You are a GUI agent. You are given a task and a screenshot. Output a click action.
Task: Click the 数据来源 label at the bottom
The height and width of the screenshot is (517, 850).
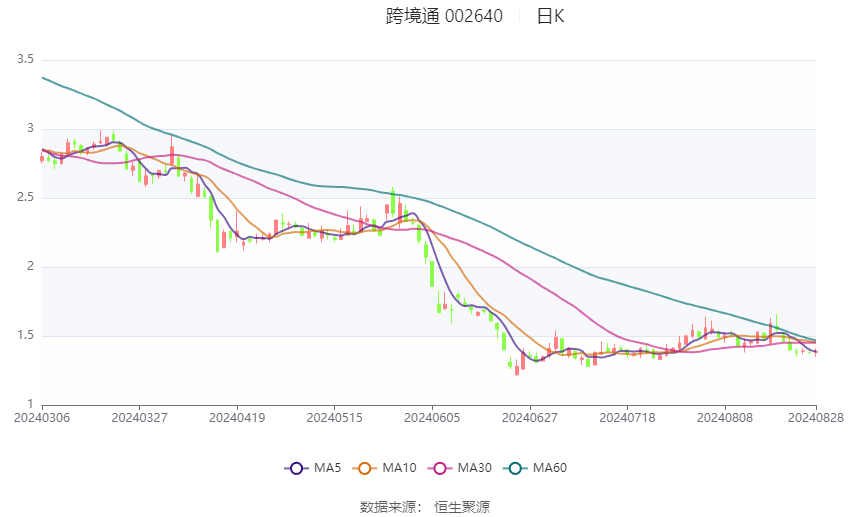[x=390, y=507]
